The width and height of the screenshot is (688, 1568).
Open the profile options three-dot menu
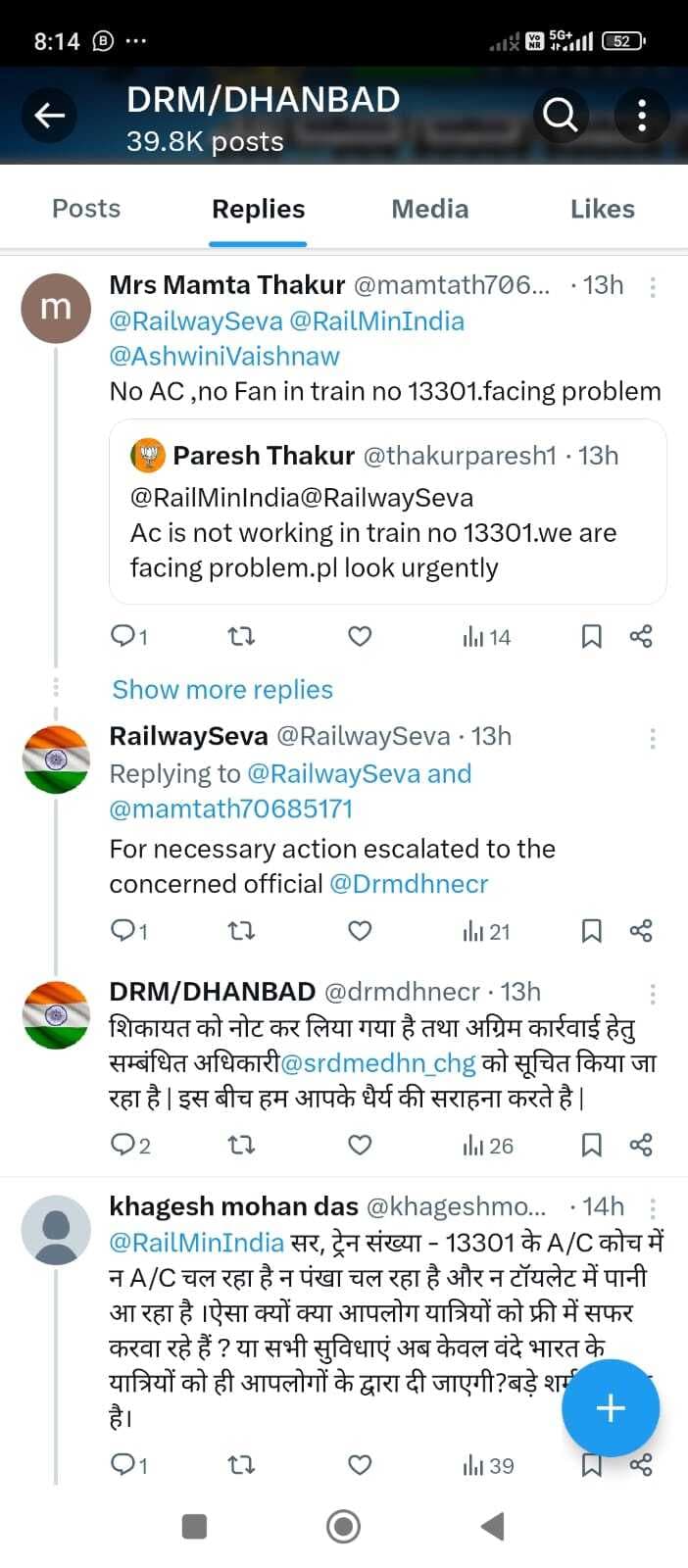[642, 115]
